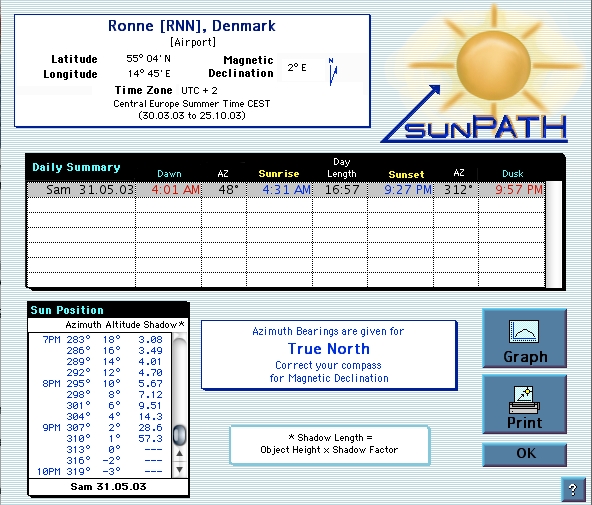This screenshot has width=592, height=505.
Task: Click the shadow factor value 14.3
Action: click(x=150, y=417)
